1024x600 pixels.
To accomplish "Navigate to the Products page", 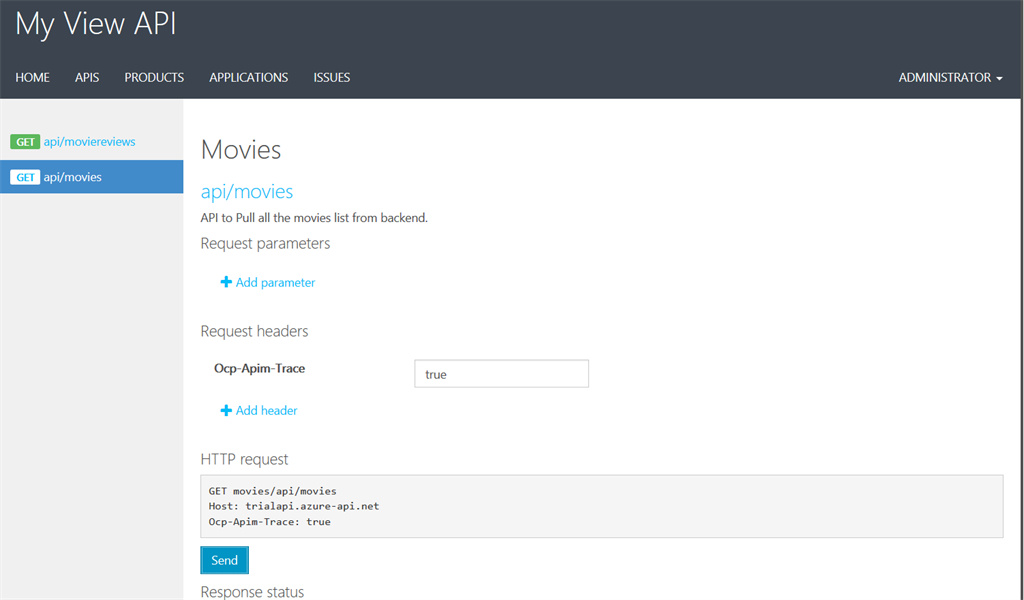I will pos(154,78).
